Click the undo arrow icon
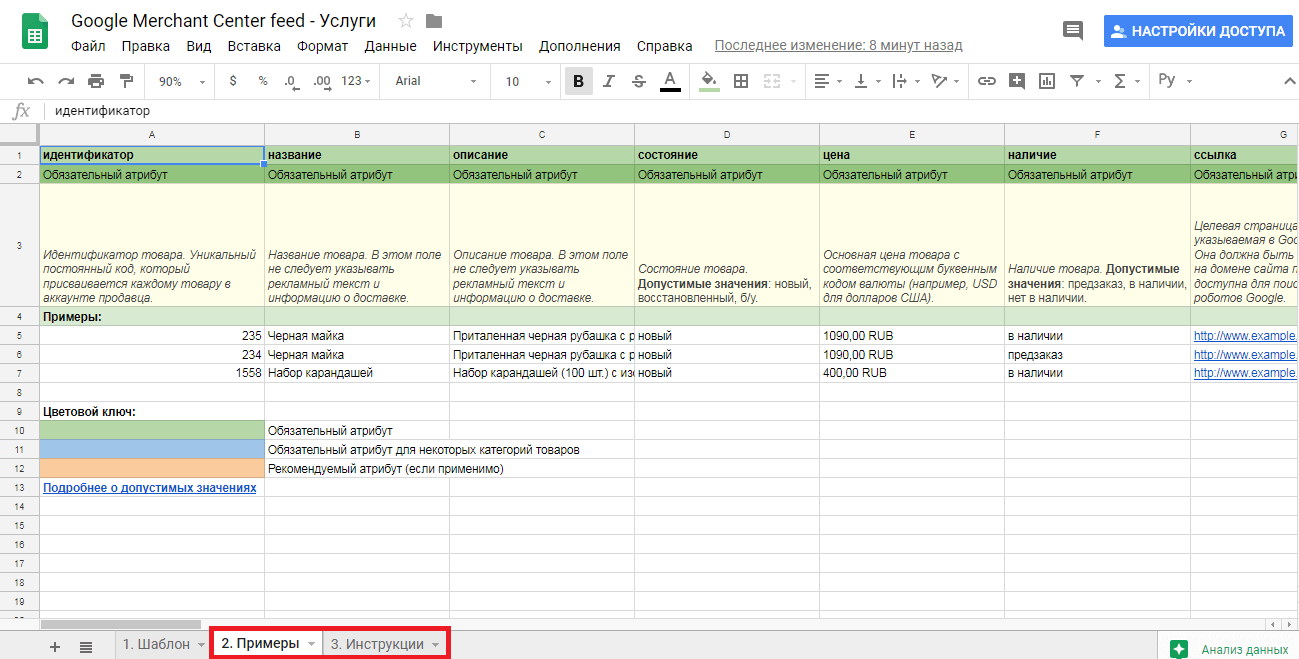The height and width of the screenshot is (659, 1299). [36, 81]
